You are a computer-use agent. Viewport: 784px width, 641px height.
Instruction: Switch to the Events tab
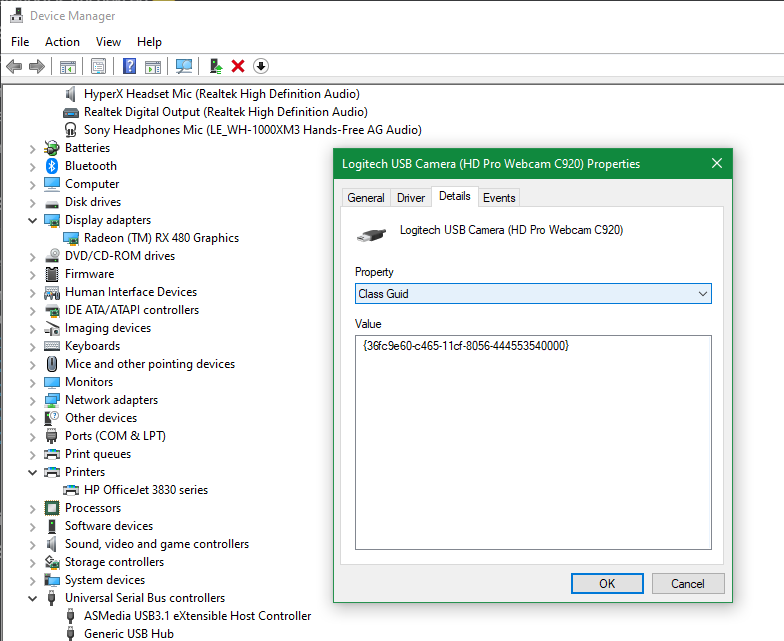tap(499, 198)
